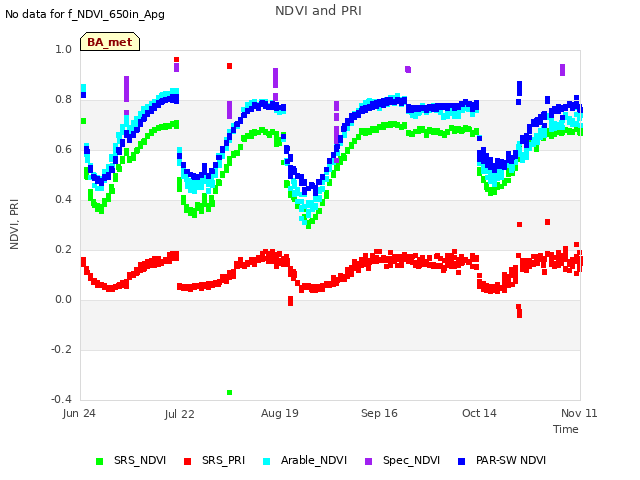Click the Aug 19 x-axis label
This screenshot has height=480, width=640.
pyautogui.click(x=280, y=413)
